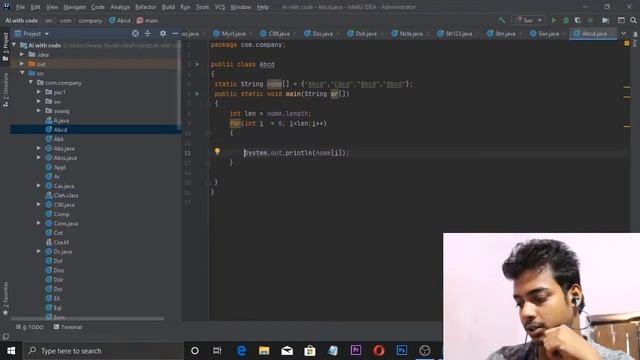
Task: Switch to the Str123.java editor tab
Action: click(x=456, y=34)
